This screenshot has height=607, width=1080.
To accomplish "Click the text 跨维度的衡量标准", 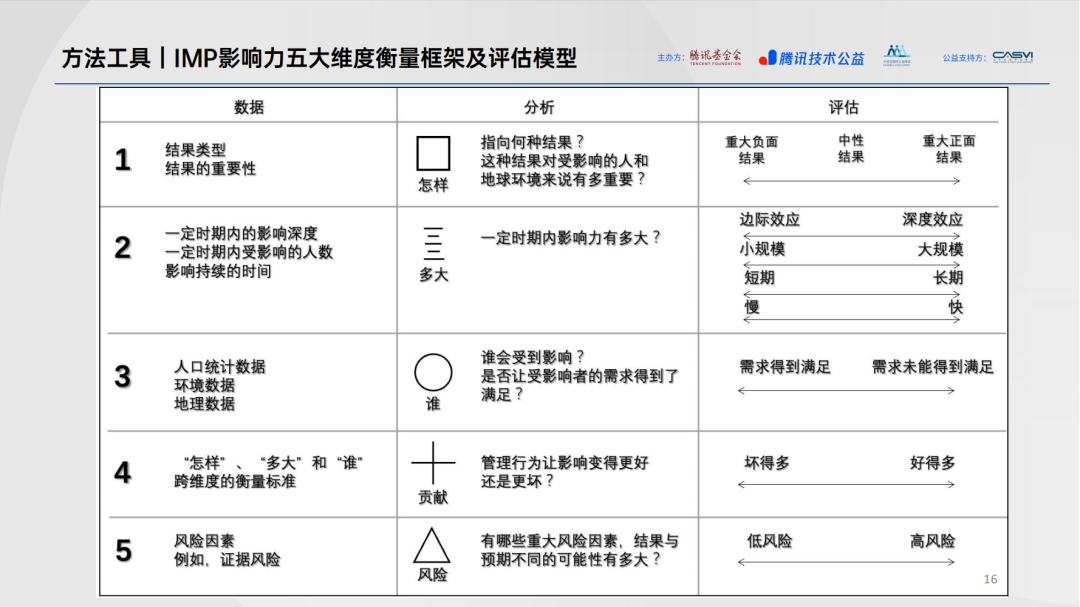I will pos(234,482).
